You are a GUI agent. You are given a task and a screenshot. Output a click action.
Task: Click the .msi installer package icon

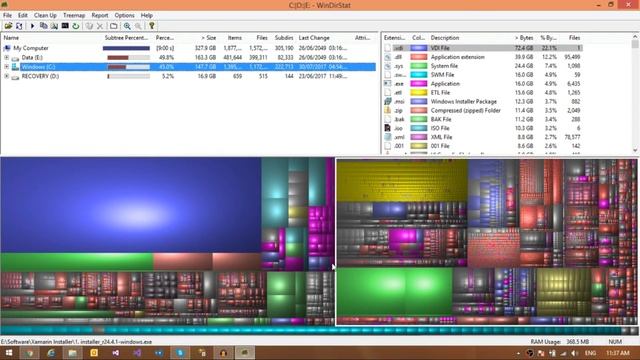[x=388, y=101]
